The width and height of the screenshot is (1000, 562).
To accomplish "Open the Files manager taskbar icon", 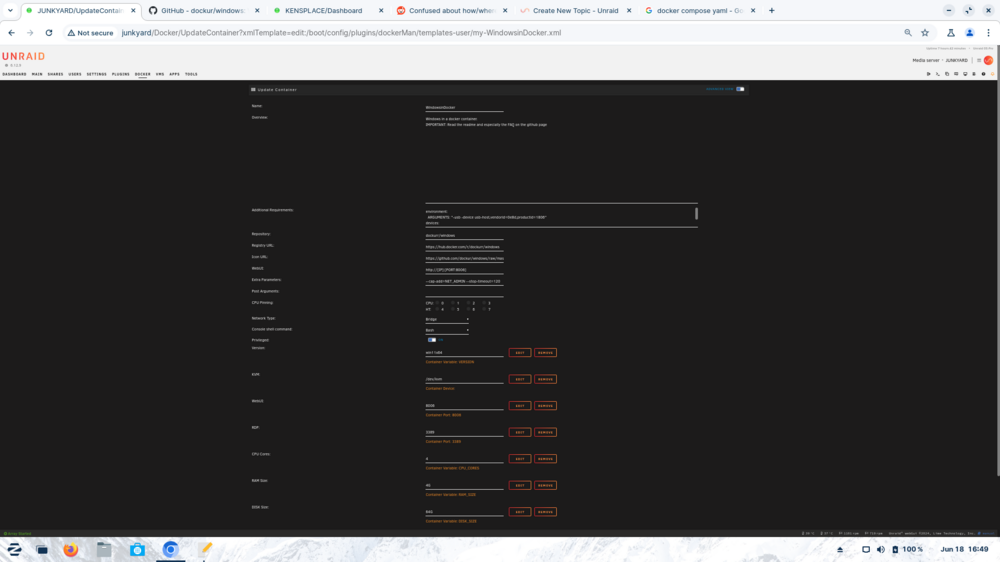I will pyautogui.click(x=104, y=549).
